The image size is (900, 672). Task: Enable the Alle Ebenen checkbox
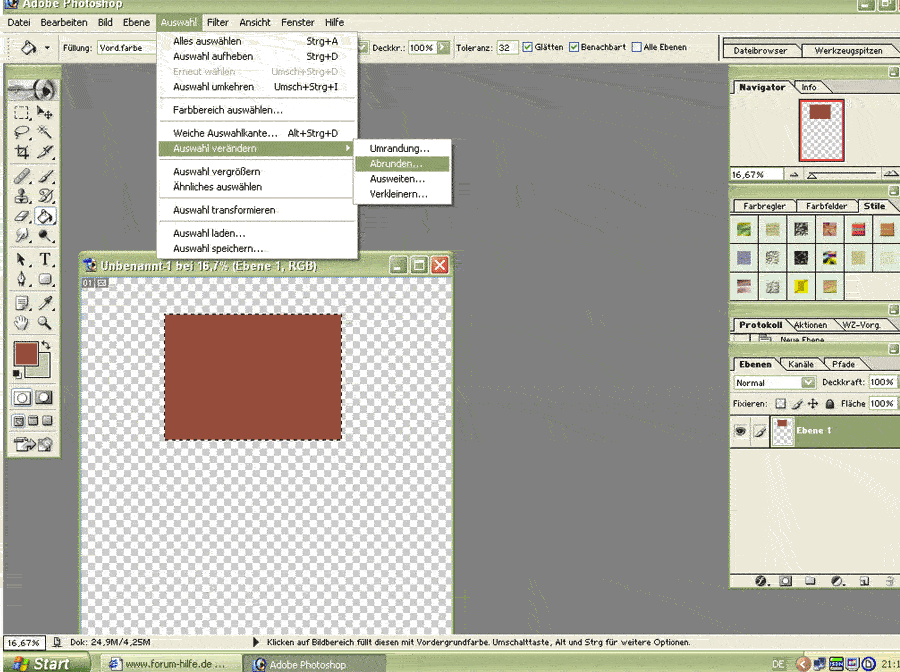pos(637,47)
